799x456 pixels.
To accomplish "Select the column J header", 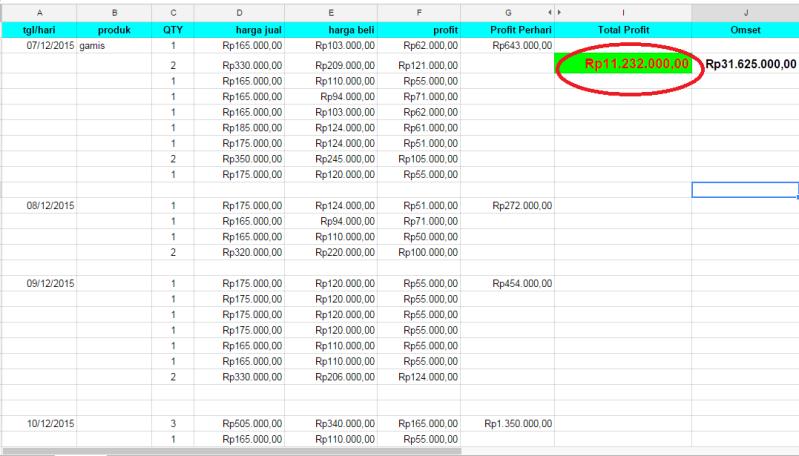I will tap(745, 12).
